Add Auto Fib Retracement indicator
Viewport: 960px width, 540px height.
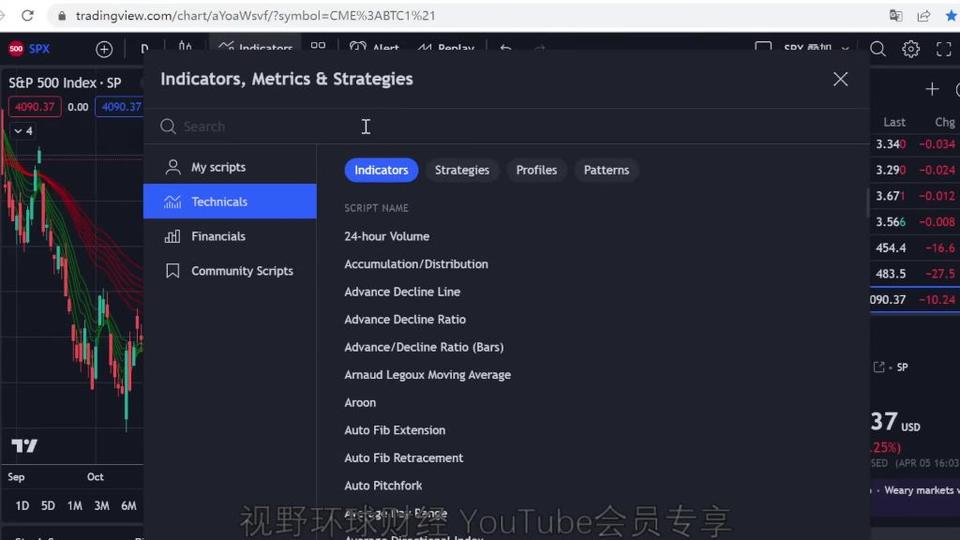[x=403, y=458]
